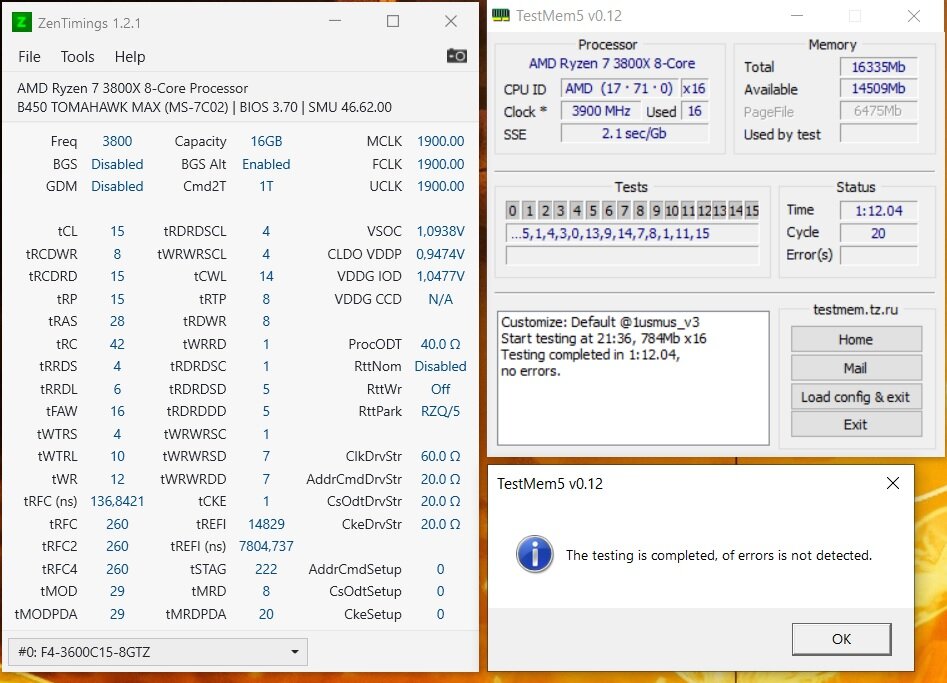
Task: Click the testing log text area
Action: (x=633, y=378)
